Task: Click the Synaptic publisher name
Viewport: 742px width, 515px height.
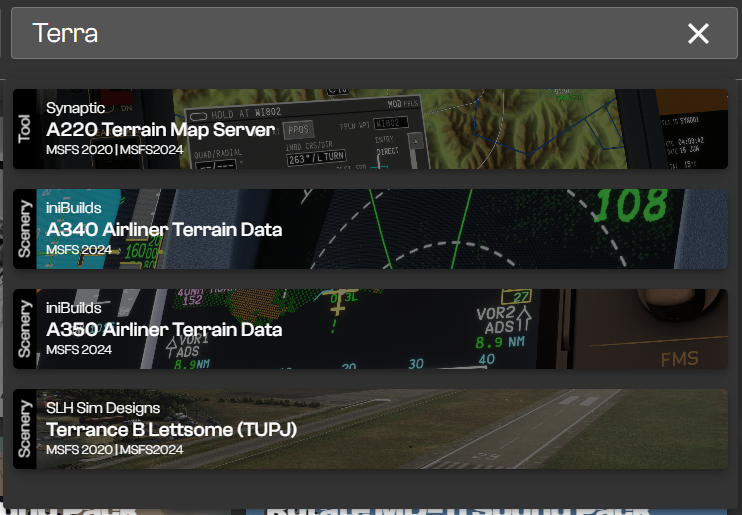Action: (75, 108)
